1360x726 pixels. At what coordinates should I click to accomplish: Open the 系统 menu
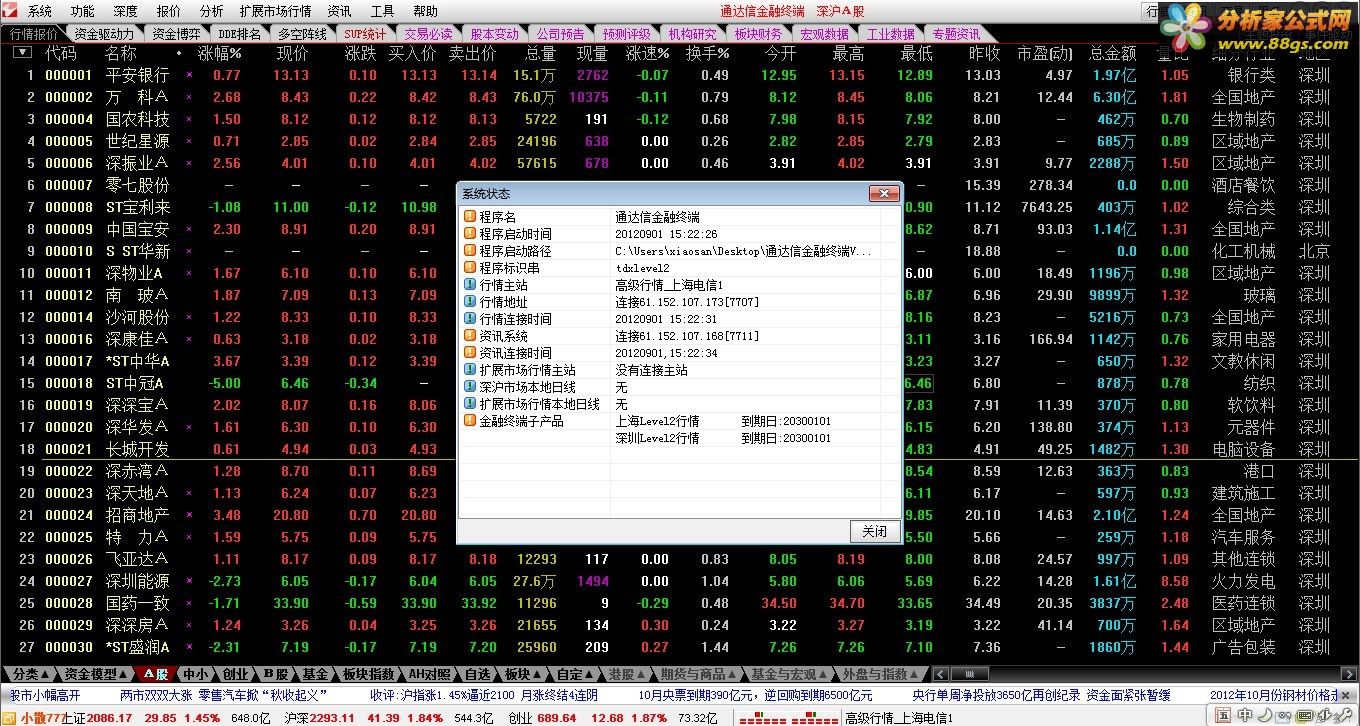(40, 11)
